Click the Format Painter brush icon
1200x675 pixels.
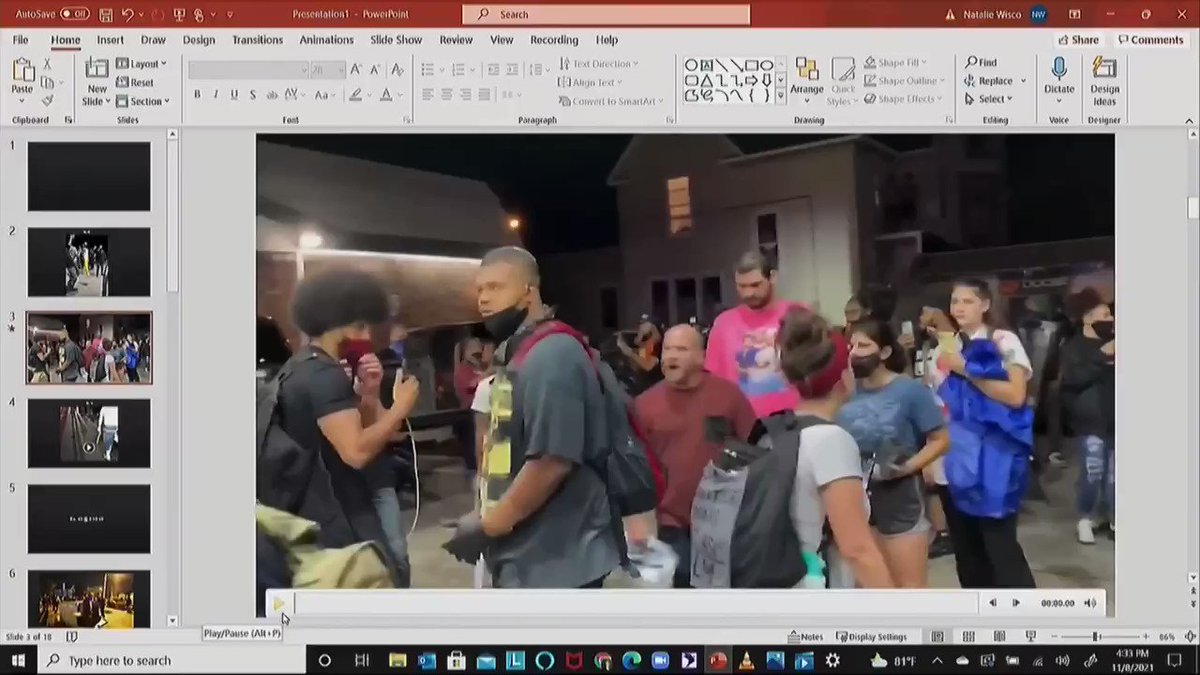tap(47, 100)
